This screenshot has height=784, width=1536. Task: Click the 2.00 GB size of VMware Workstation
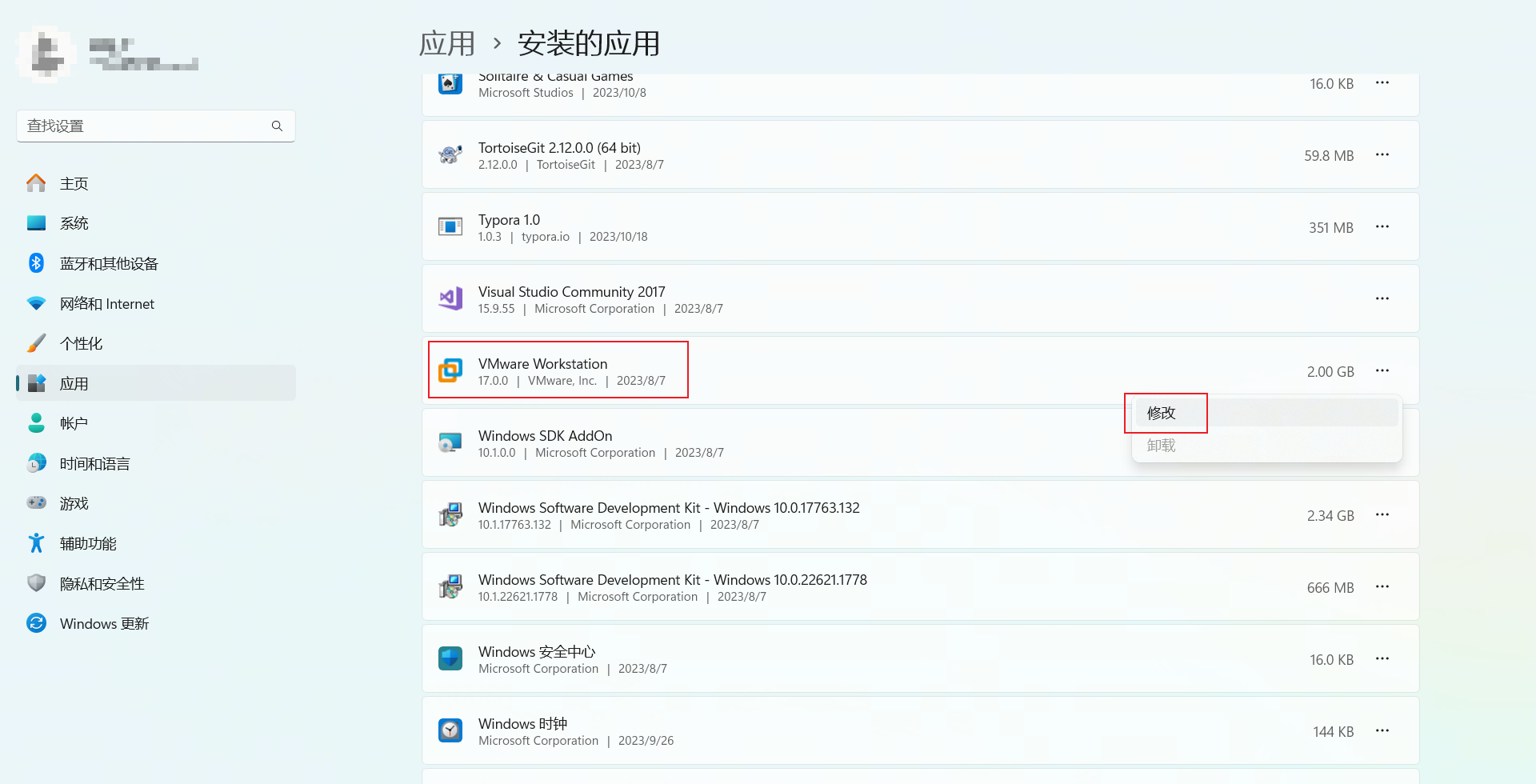click(x=1330, y=372)
